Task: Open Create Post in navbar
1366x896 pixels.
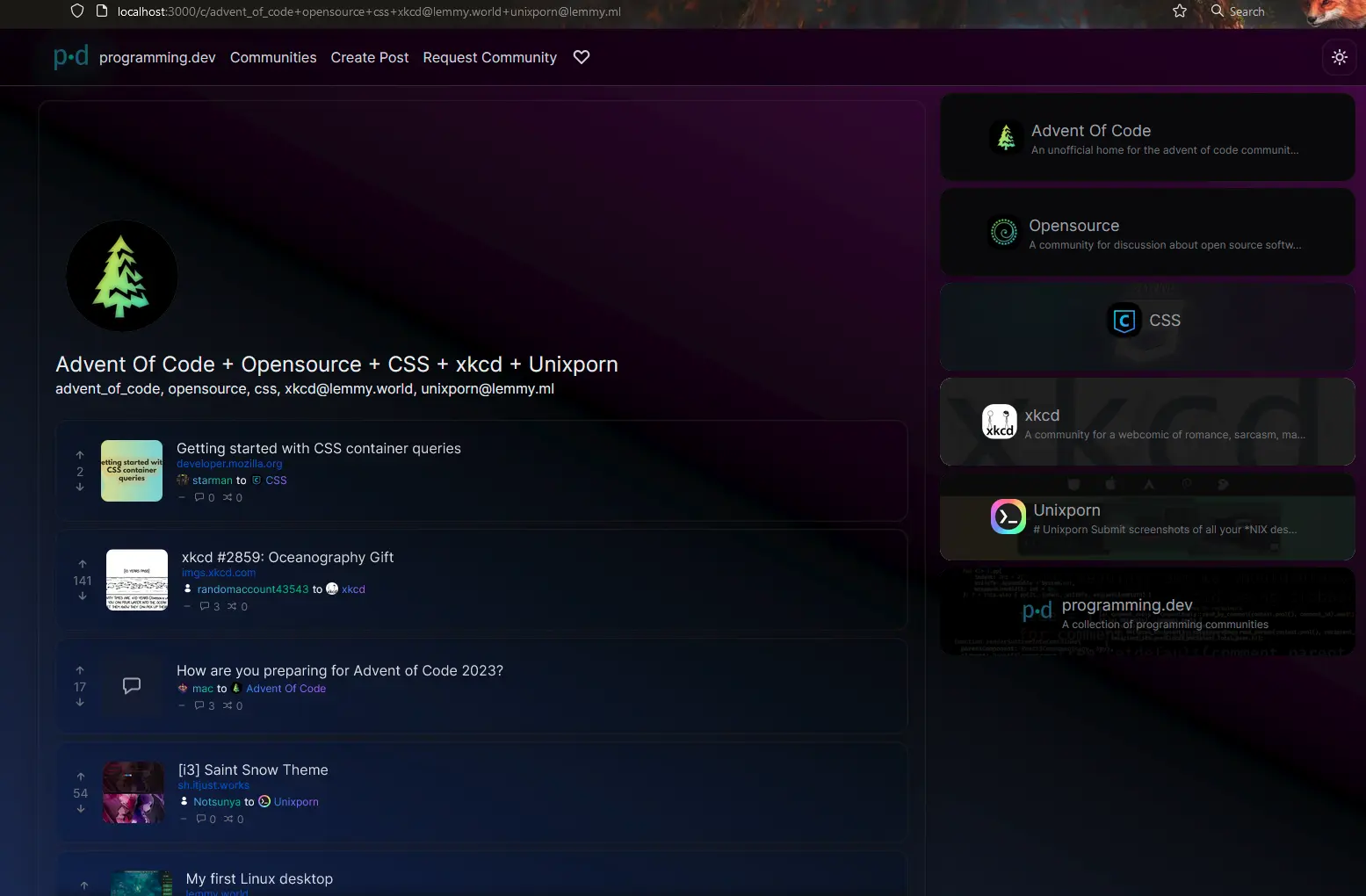Action: tap(370, 57)
